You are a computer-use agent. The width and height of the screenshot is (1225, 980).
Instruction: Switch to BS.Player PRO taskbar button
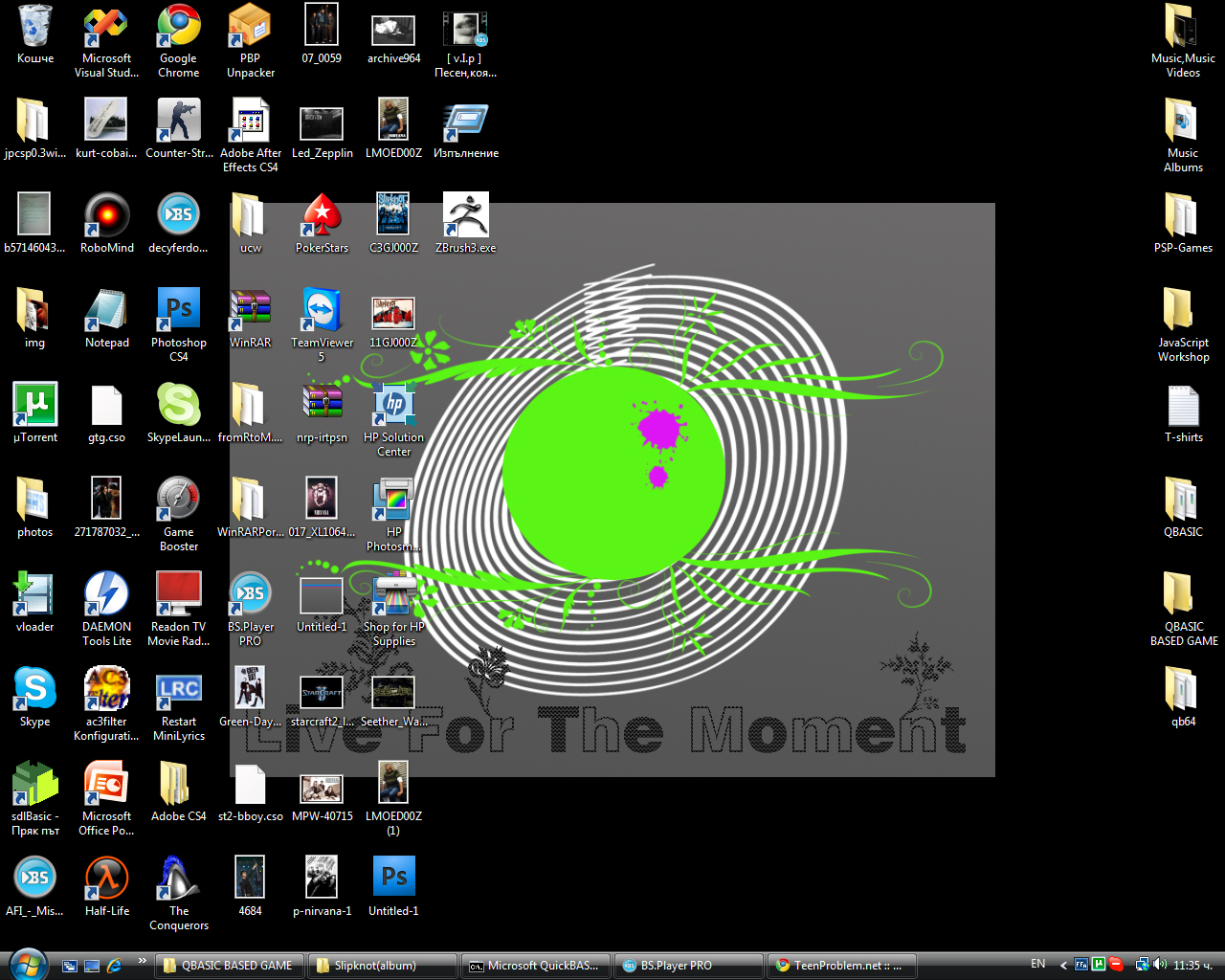pyautogui.click(x=689, y=966)
